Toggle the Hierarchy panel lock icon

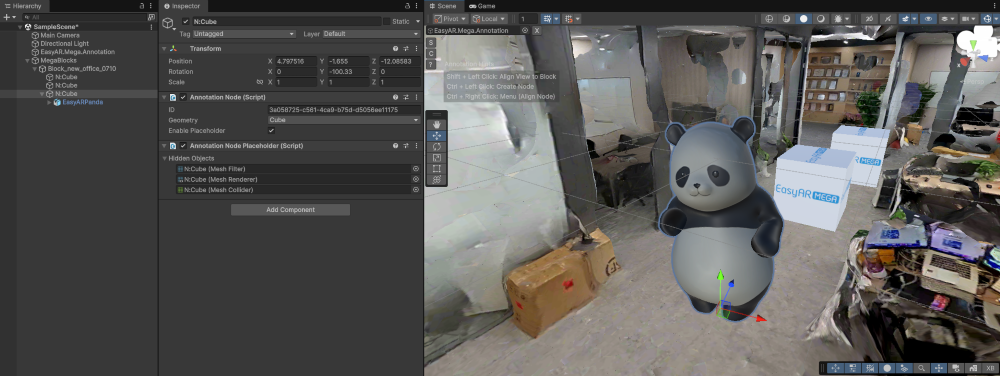click(142, 6)
